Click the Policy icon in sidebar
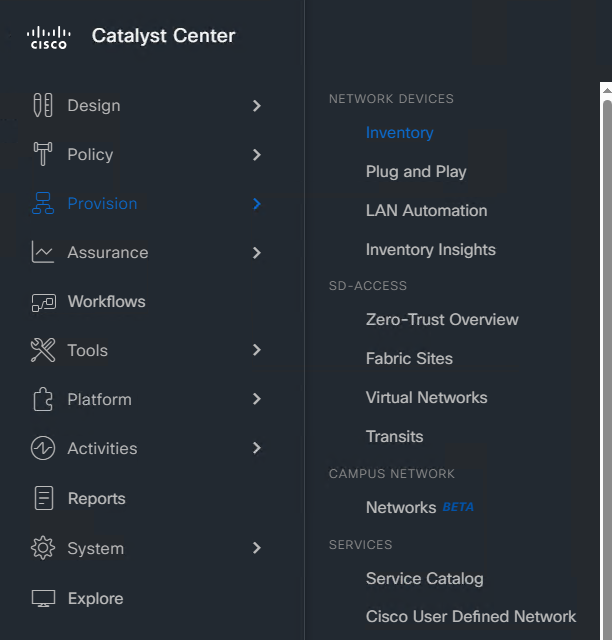 point(43,154)
